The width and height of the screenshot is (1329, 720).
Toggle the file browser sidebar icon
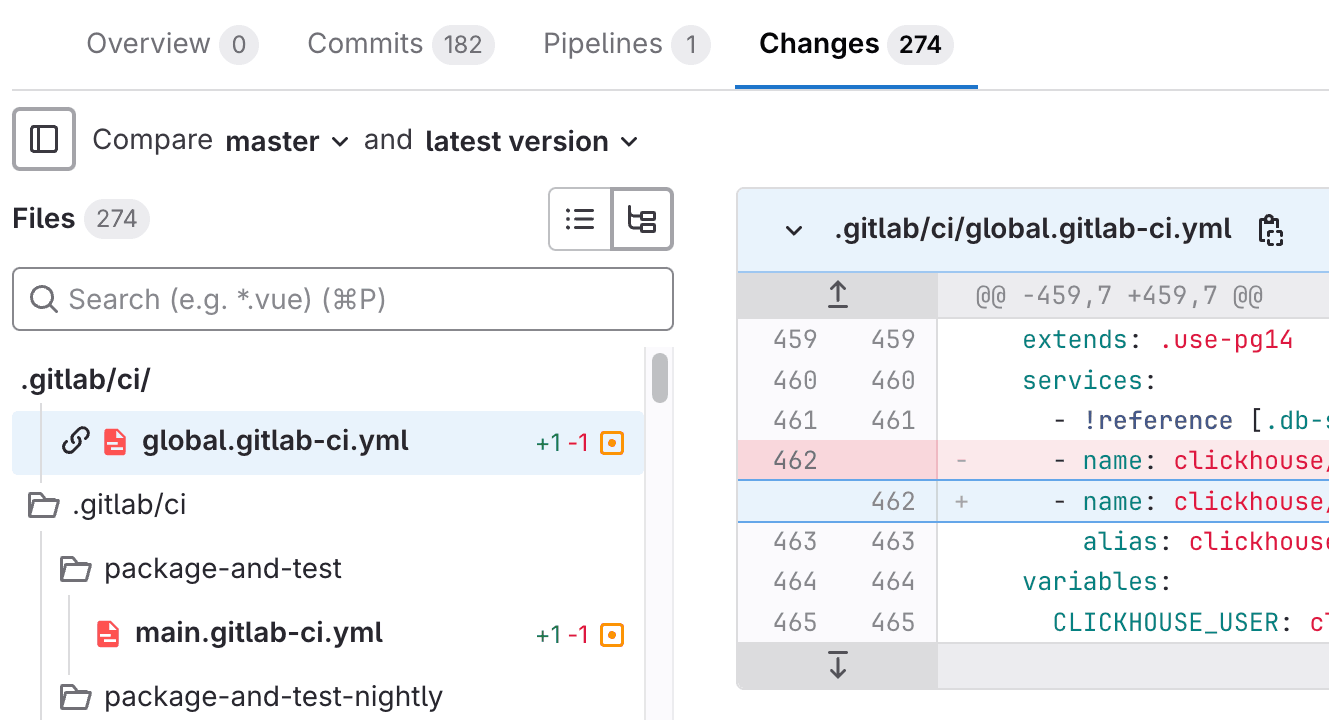pyautogui.click(x=44, y=140)
